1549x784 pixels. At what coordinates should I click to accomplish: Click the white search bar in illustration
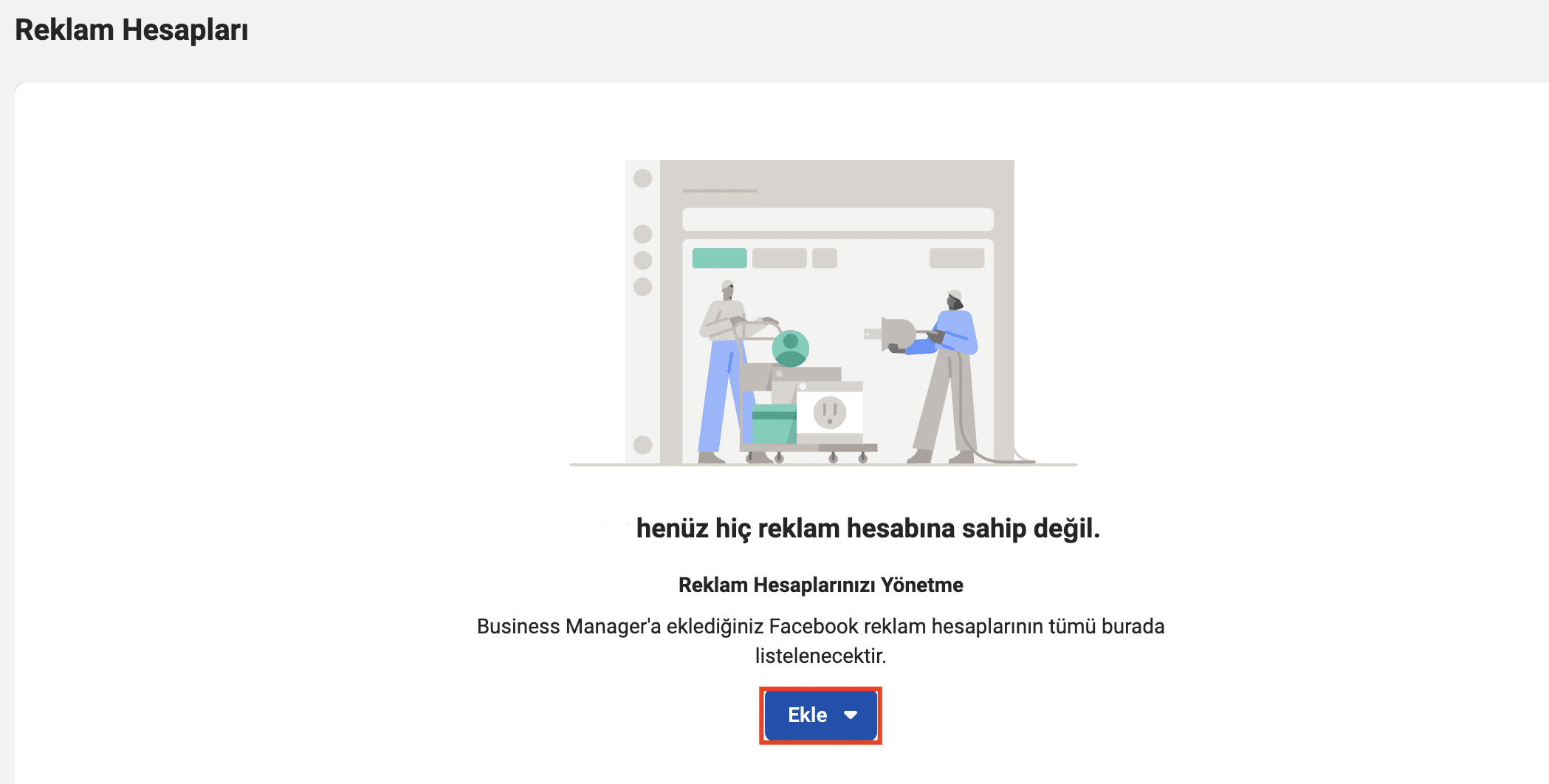[x=837, y=219]
